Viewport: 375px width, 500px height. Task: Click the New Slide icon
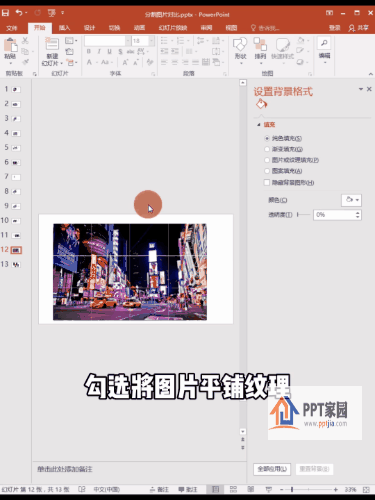coord(52,44)
